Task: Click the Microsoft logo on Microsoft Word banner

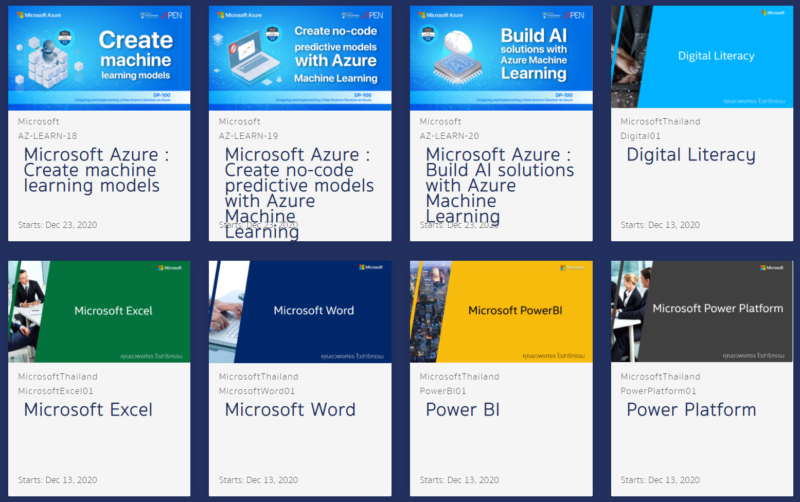Action: pyautogui.click(x=371, y=267)
